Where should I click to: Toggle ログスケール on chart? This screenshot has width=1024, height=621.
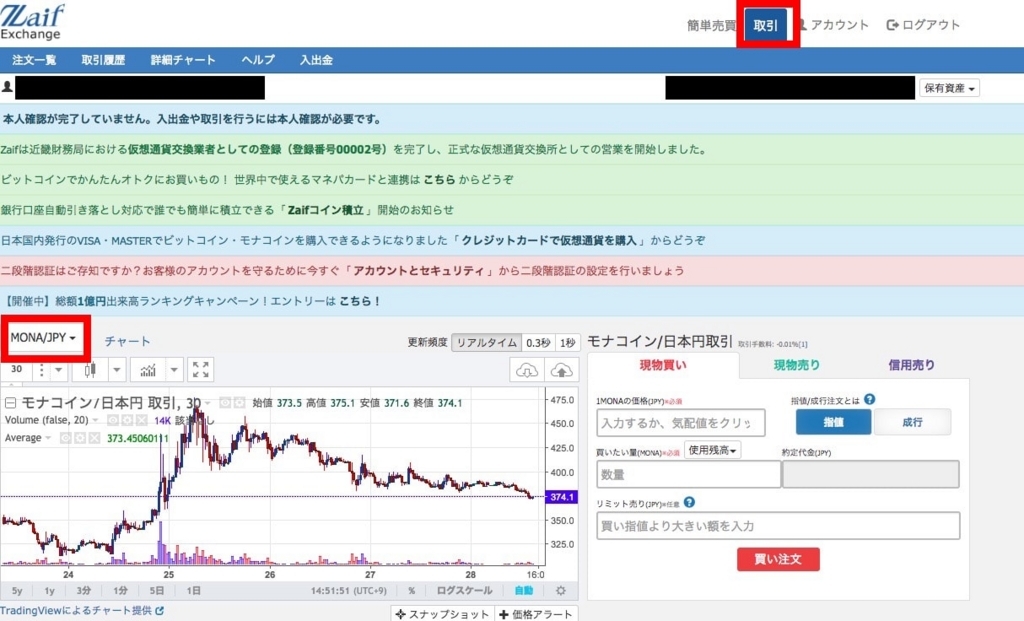click(x=464, y=590)
